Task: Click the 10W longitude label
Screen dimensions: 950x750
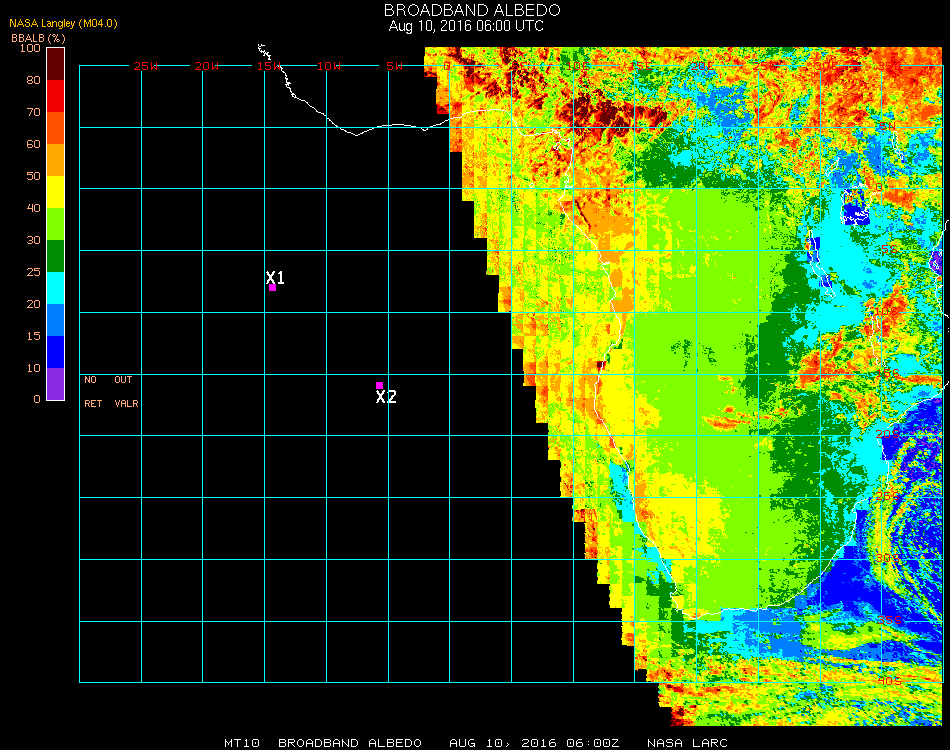Action: [329, 66]
